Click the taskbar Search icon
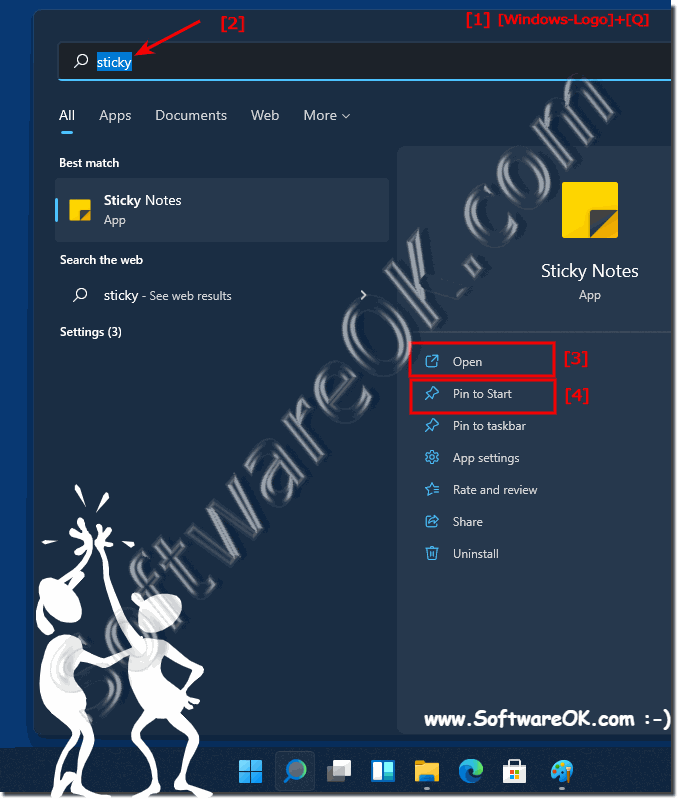678x799 pixels. pyautogui.click(x=295, y=771)
